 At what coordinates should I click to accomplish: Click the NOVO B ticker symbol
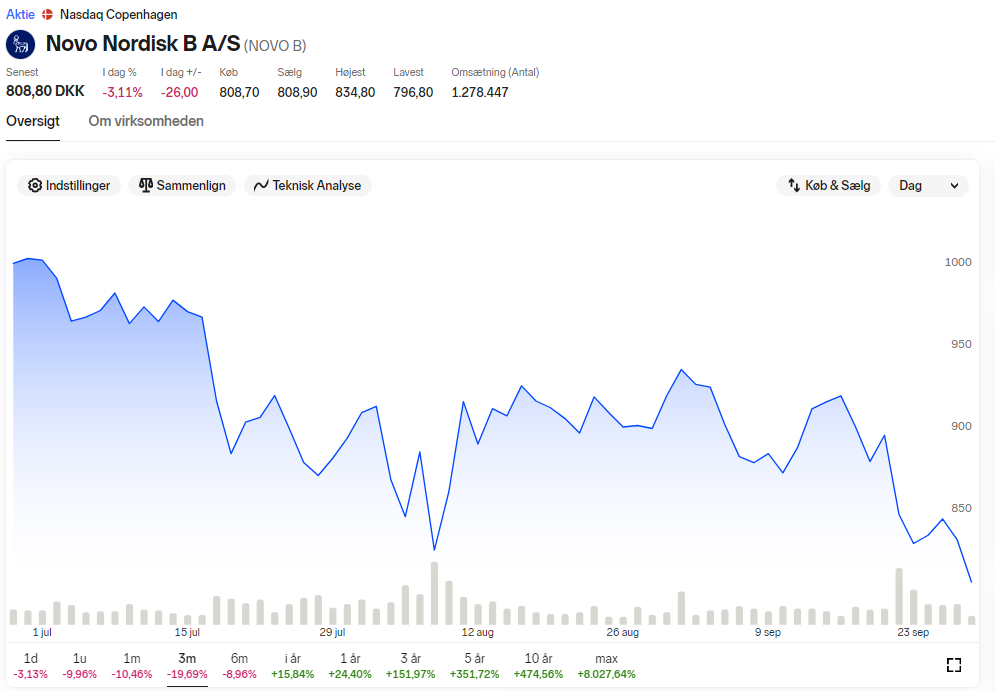tap(275, 46)
